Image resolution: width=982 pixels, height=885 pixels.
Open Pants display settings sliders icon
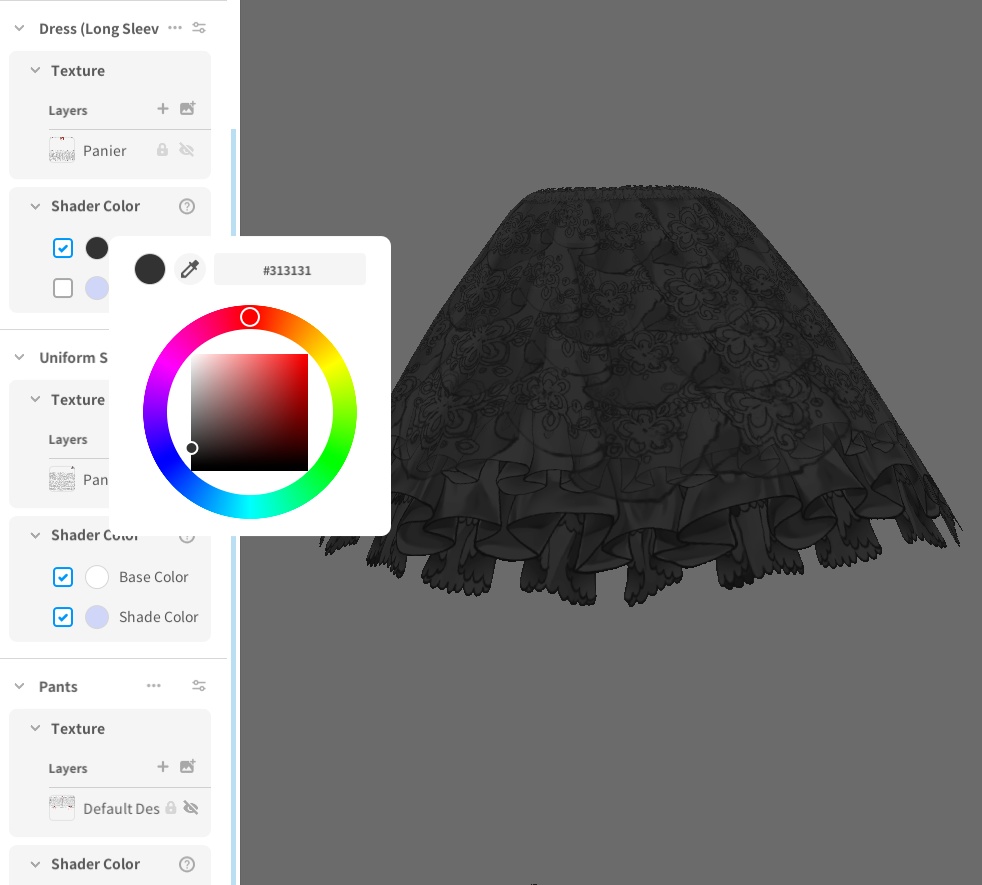pos(198,685)
